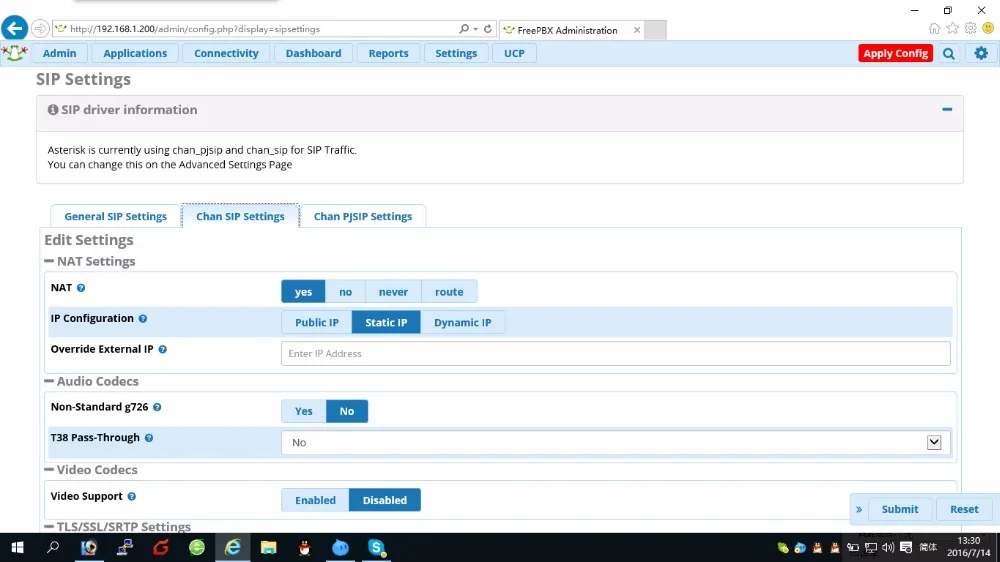Screen dimensions: 1000x562
Task: Open the Applications menu
Action: (x=135, y=54)
